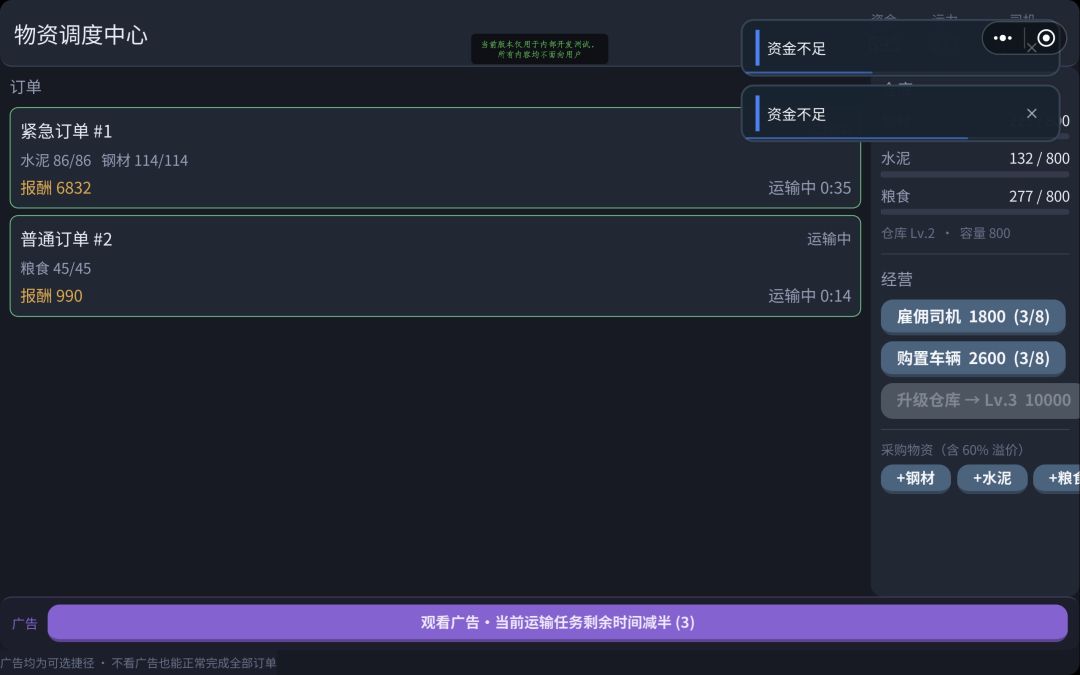Open the 普通订单 #2 order card title
This screenshot has width=1080, height=675.
[x=66, y=239]
